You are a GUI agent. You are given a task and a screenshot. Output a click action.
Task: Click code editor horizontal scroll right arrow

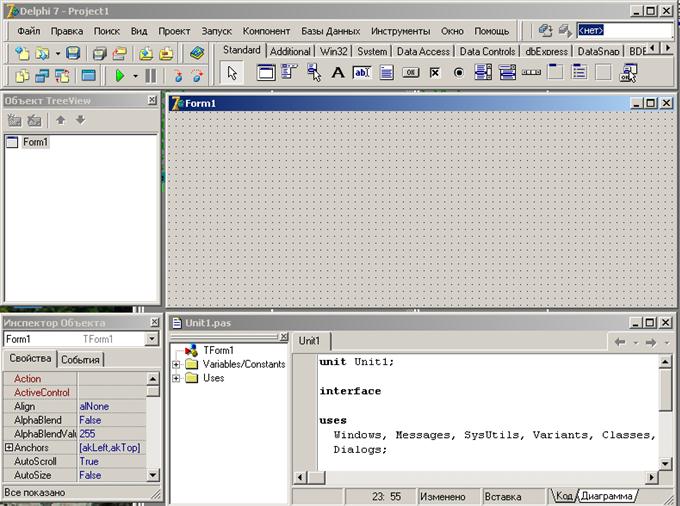(651, 477)
